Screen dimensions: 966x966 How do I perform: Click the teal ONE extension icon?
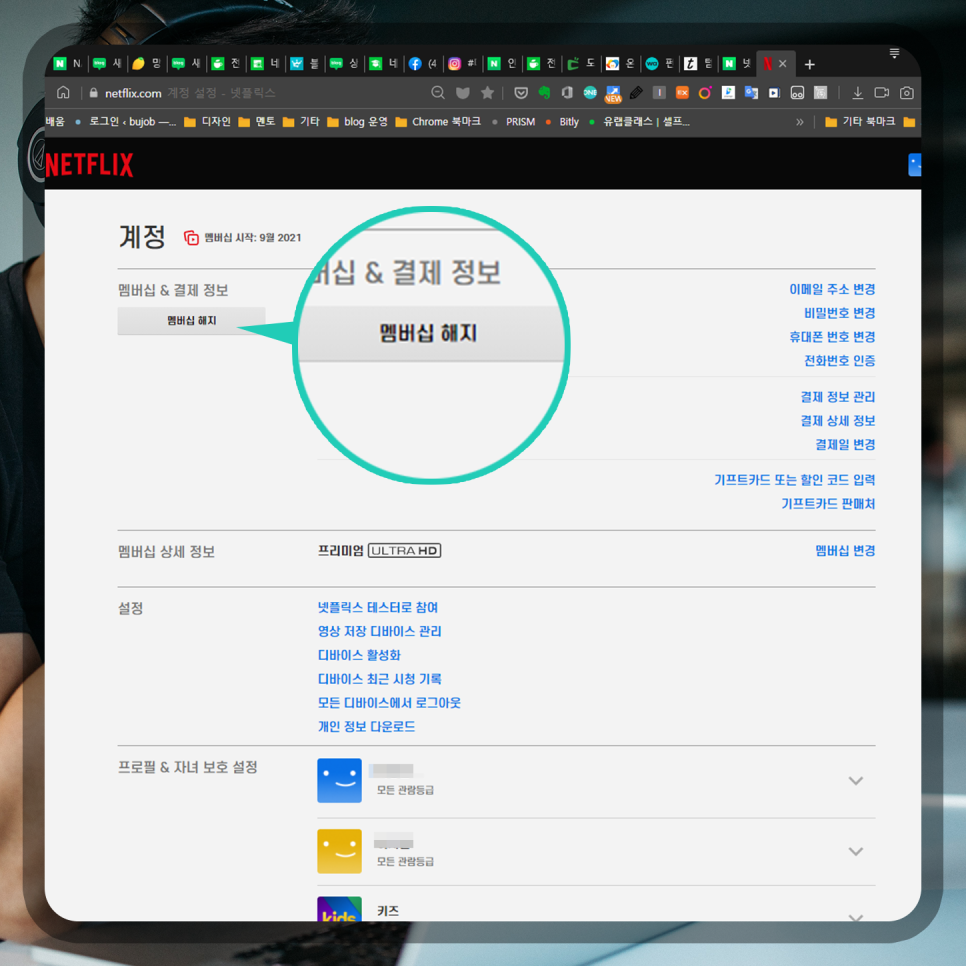590,92
